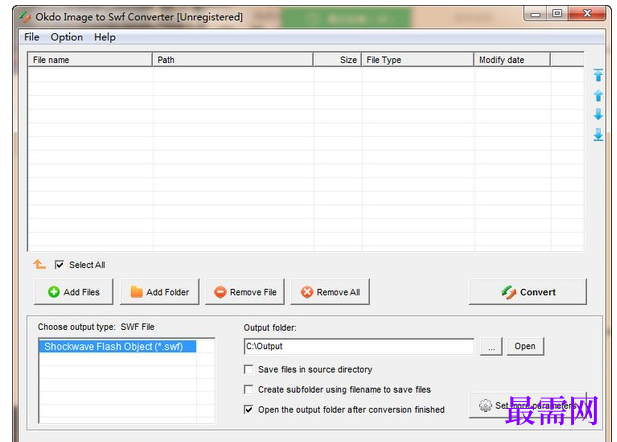Open the output folder with Open button

(x=525, y=346)
